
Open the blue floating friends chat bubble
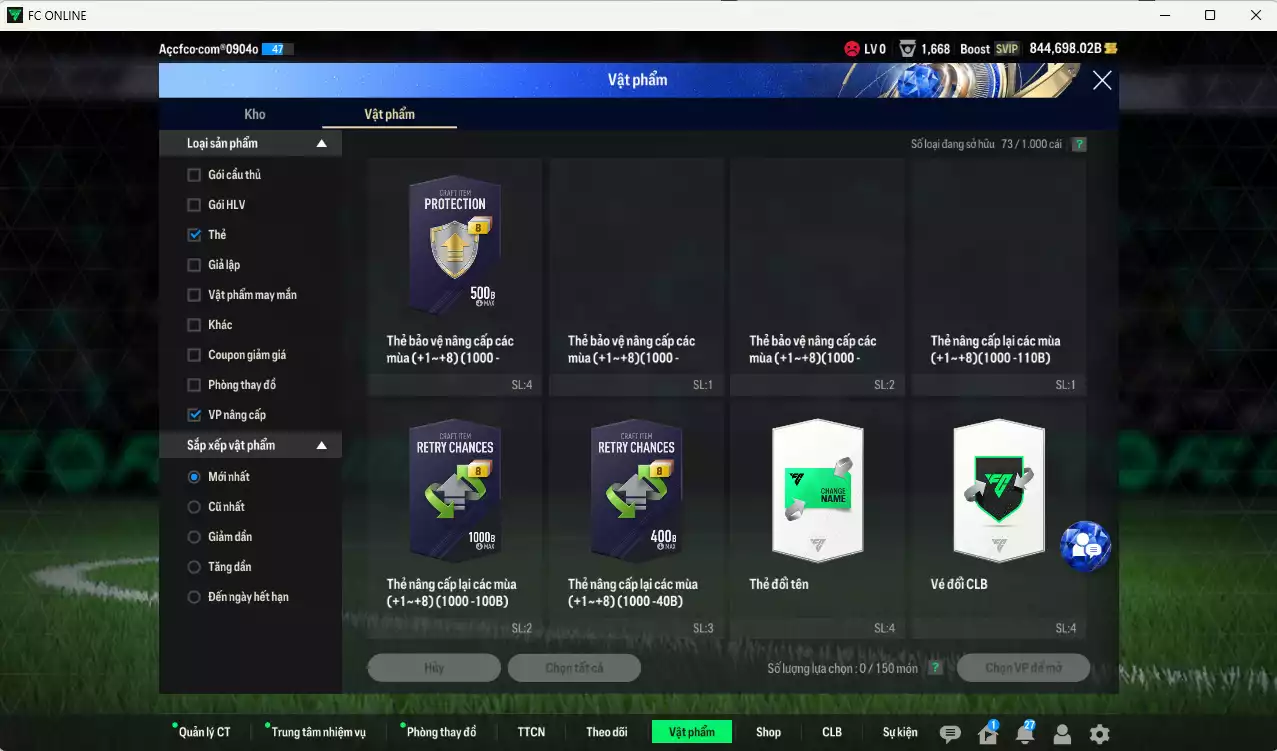[1085, 546]
